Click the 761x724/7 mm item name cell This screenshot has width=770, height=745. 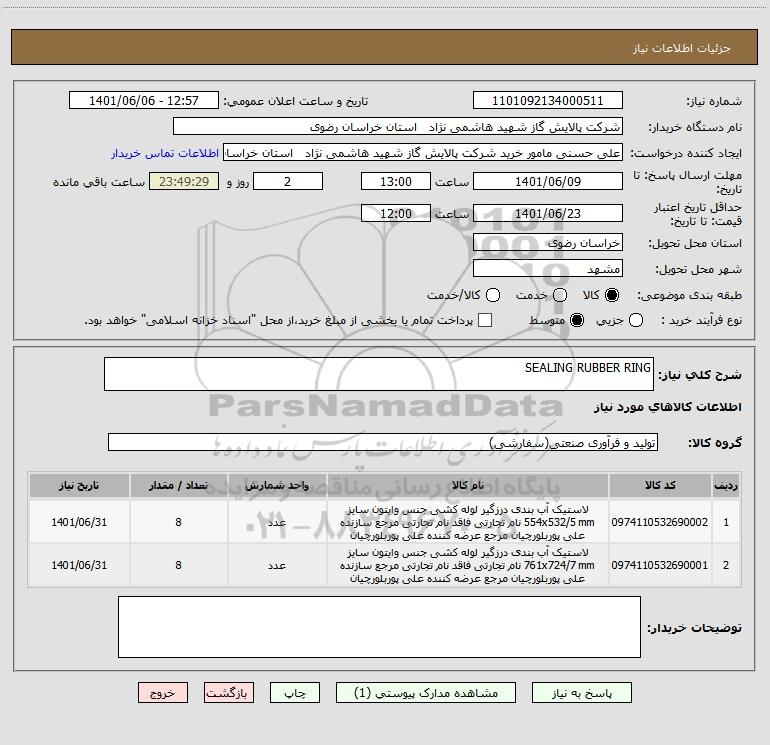tap(468, 565)
